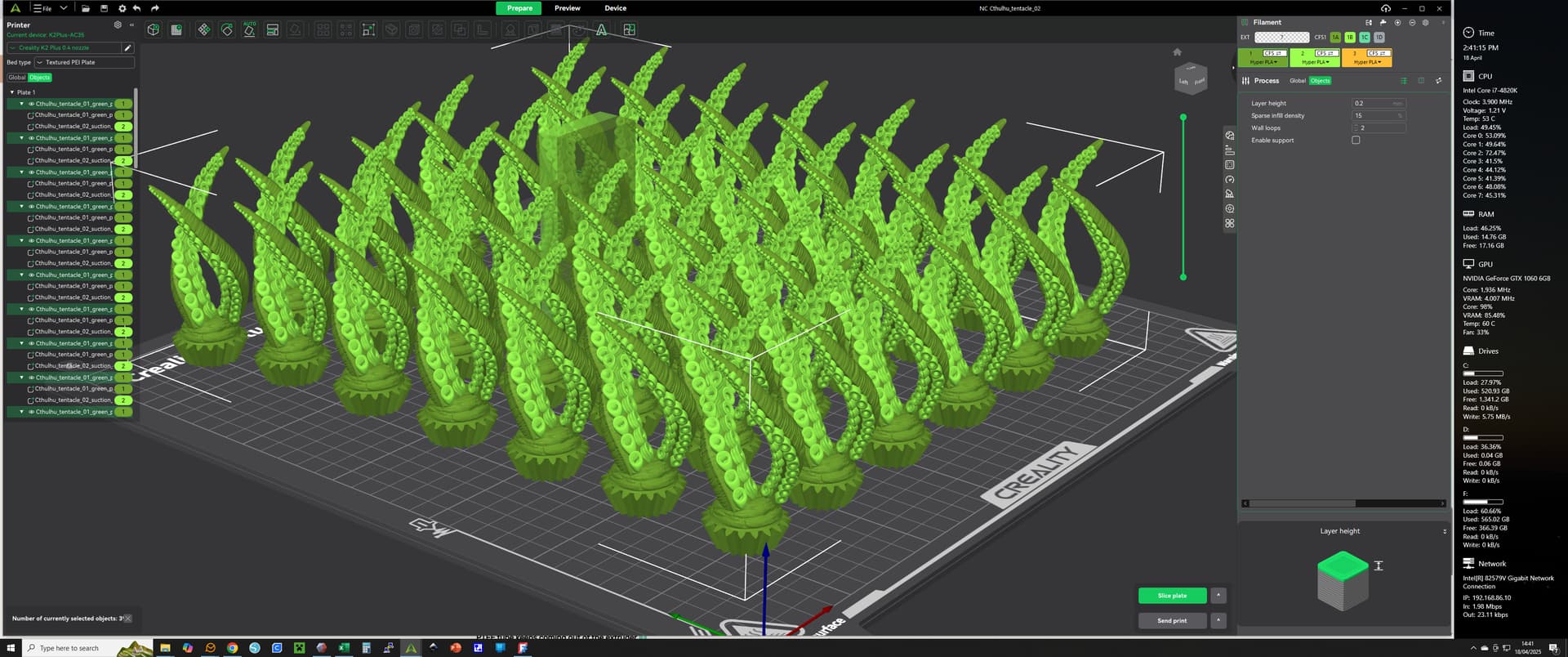This screenshot has width=1568, height=657.
Task: Click the compare presets icon in Process header
Action: click(x=1438, y=80)
